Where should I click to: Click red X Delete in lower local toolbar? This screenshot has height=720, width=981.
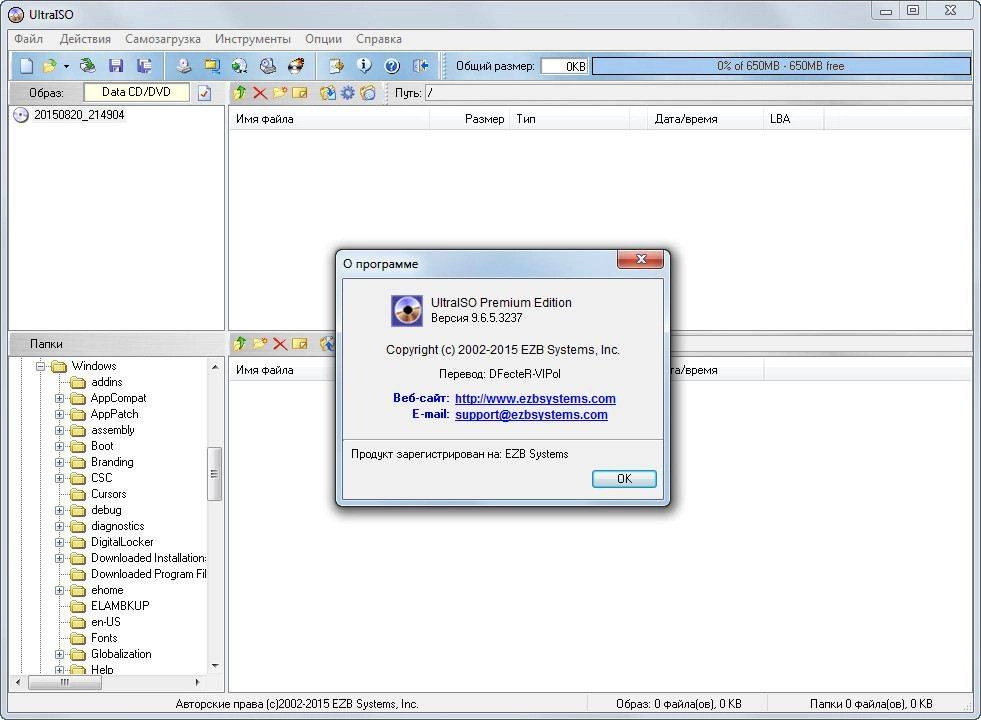[x=280, y=343]
